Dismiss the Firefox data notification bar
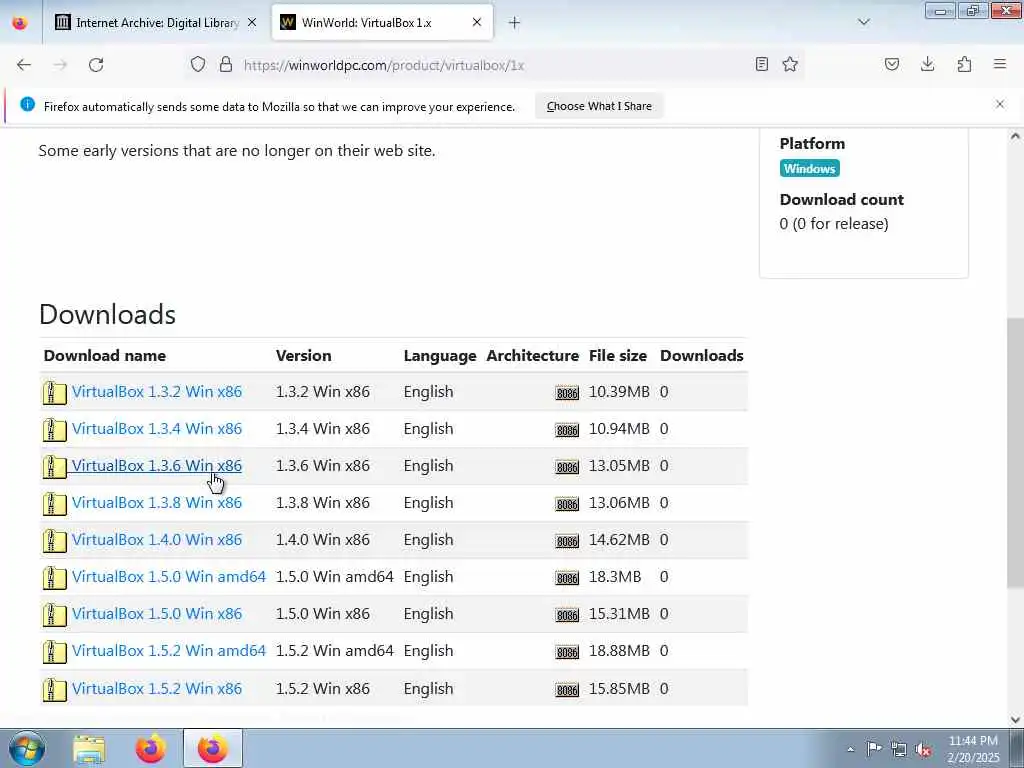 (x=1000, y=104)
